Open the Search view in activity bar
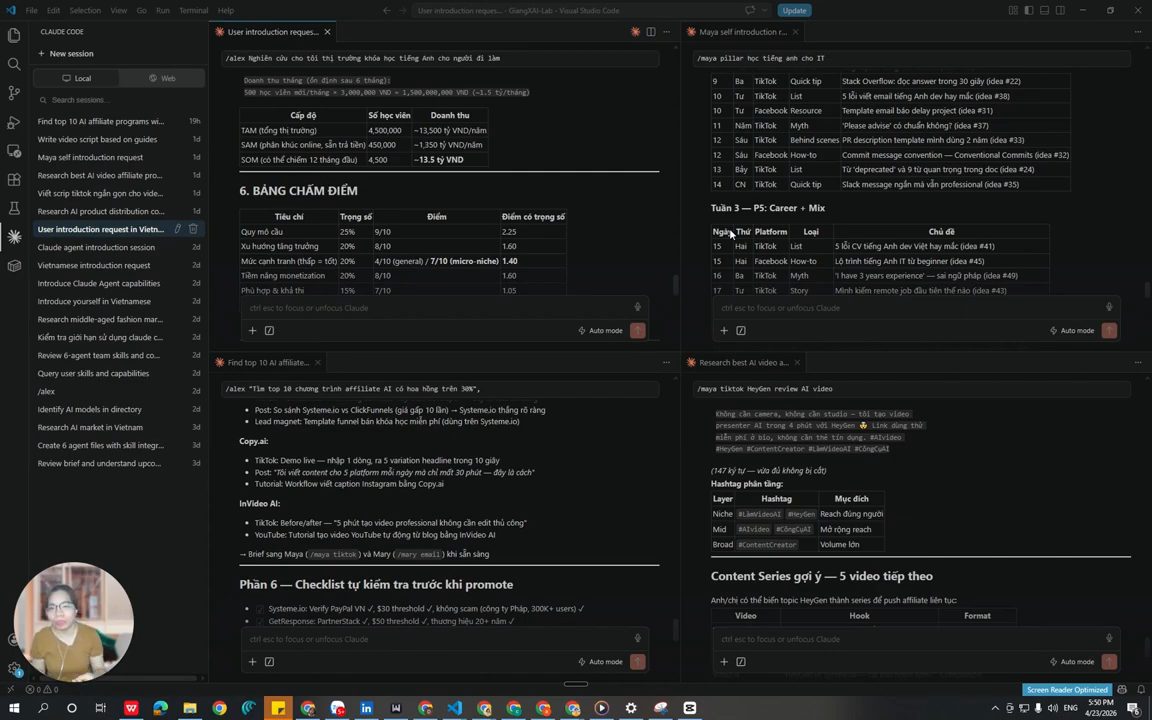Screen dimensions: 1152x720 click(14, 64)
